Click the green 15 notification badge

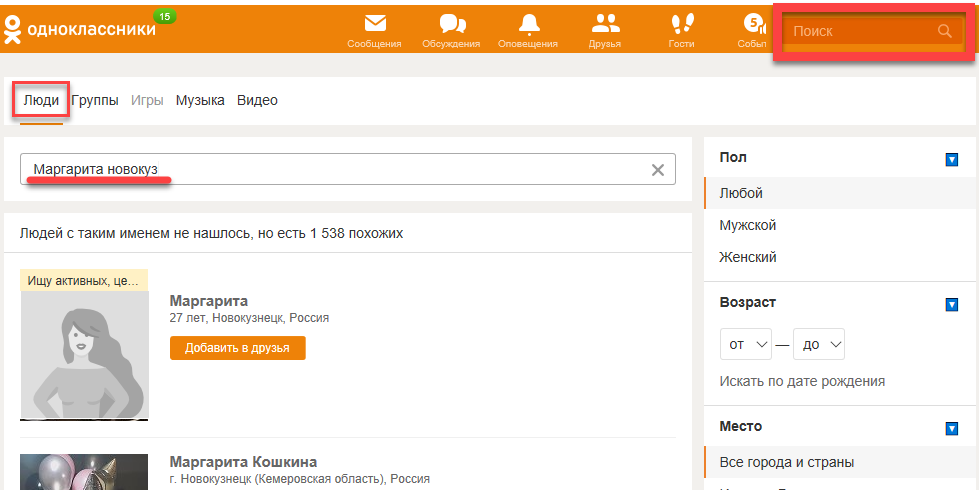point(164,17)
